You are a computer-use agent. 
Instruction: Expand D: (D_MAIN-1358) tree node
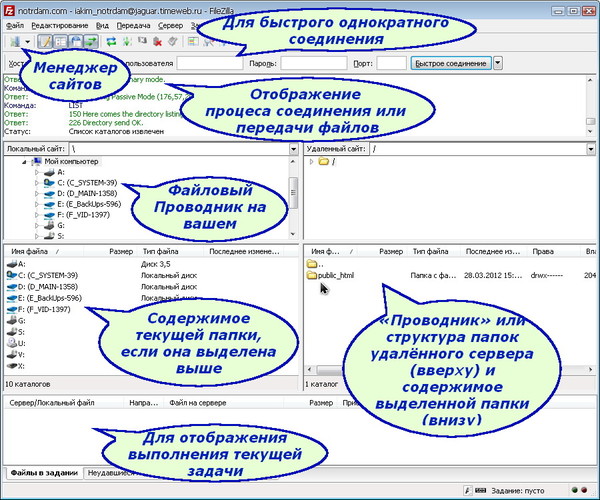(x=37, y=194)
